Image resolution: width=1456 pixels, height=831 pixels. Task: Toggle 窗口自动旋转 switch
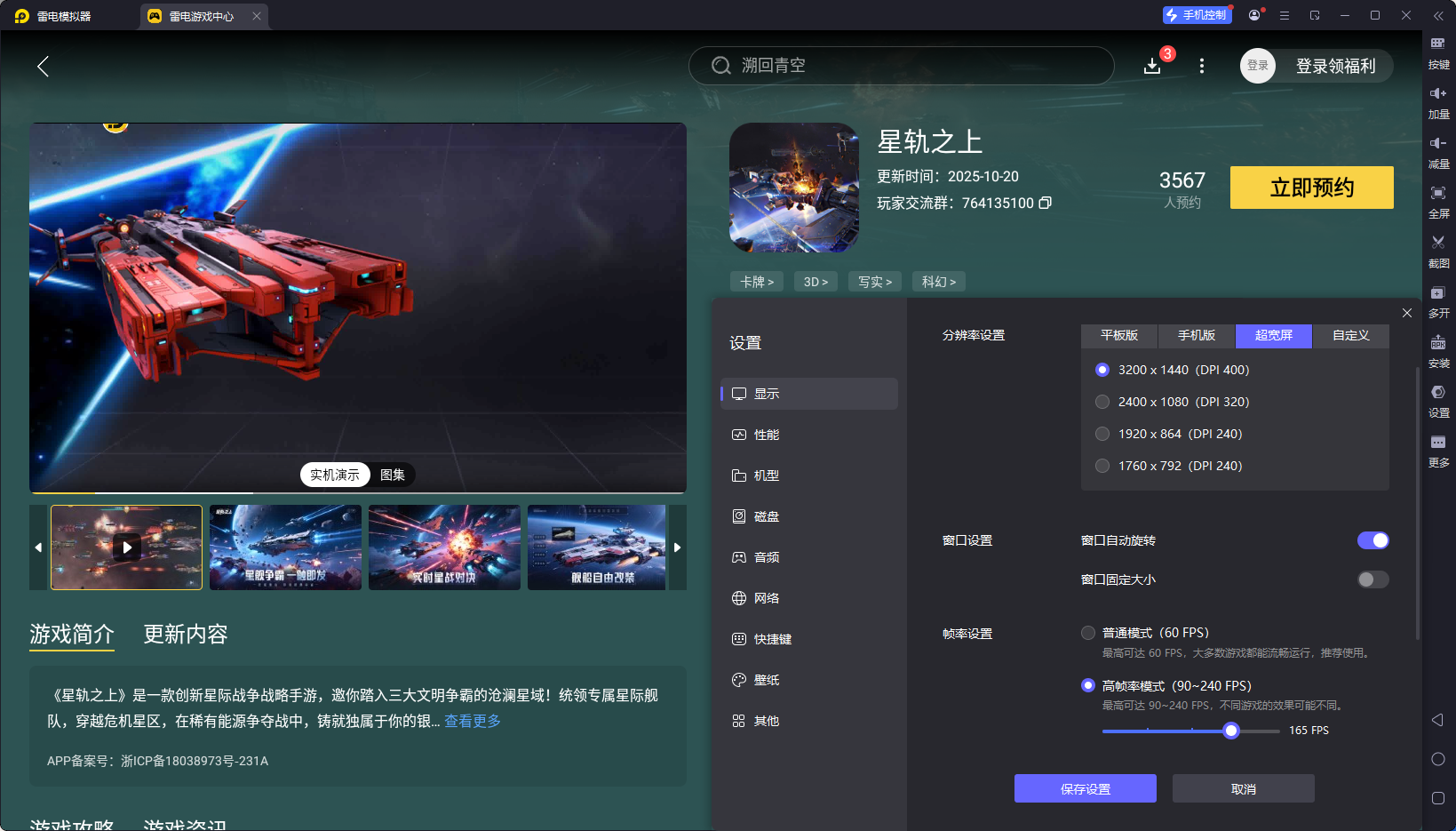pos(1373,540)
